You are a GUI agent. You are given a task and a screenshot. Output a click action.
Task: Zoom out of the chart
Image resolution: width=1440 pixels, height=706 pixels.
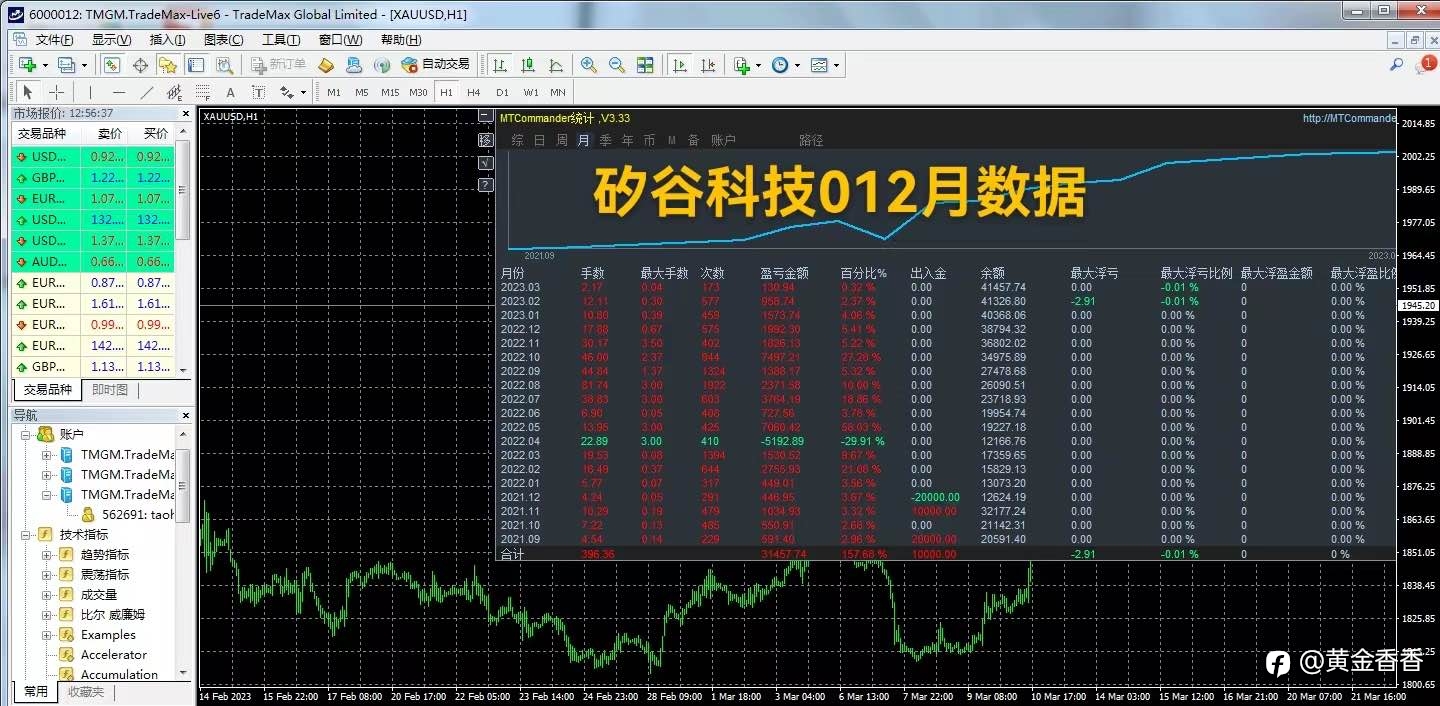pyautogui.click(x=617, y=65)
